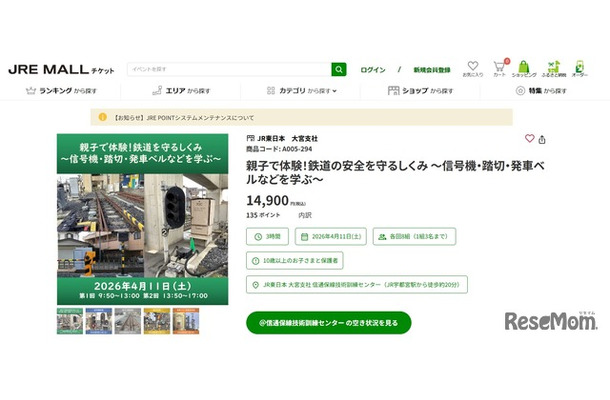Select the fifth gallery thumbnail

click(x=186, y=321)
